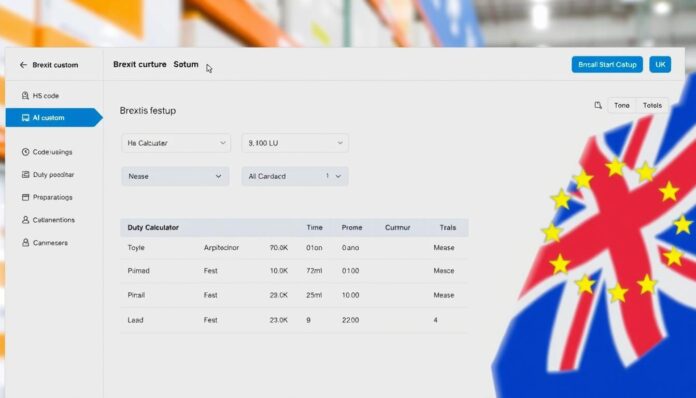Click the Bntall Start Catup button

pos(607,64)
